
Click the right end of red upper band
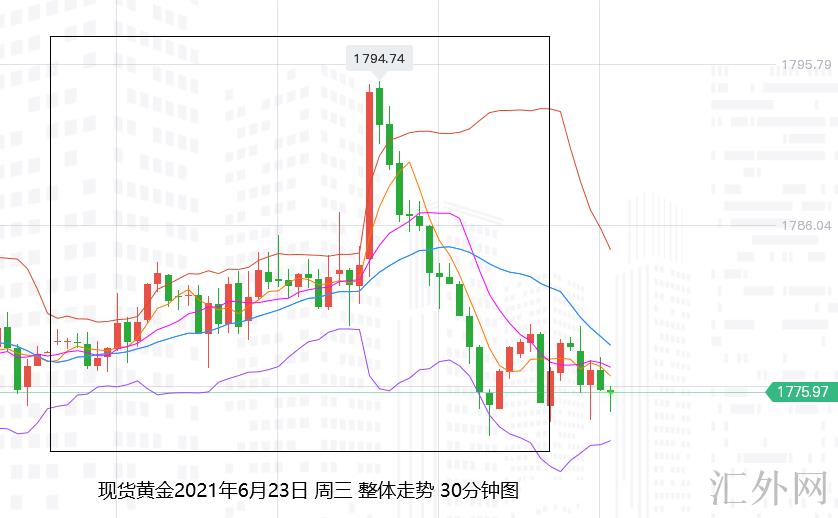[610, 249]
